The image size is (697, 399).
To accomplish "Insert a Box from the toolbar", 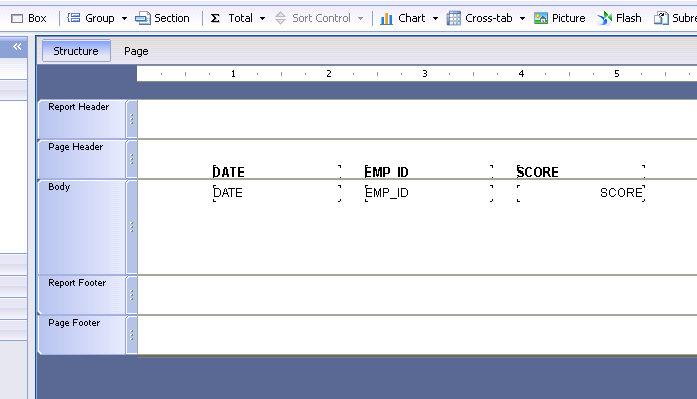I will click(x=28, y=18).
